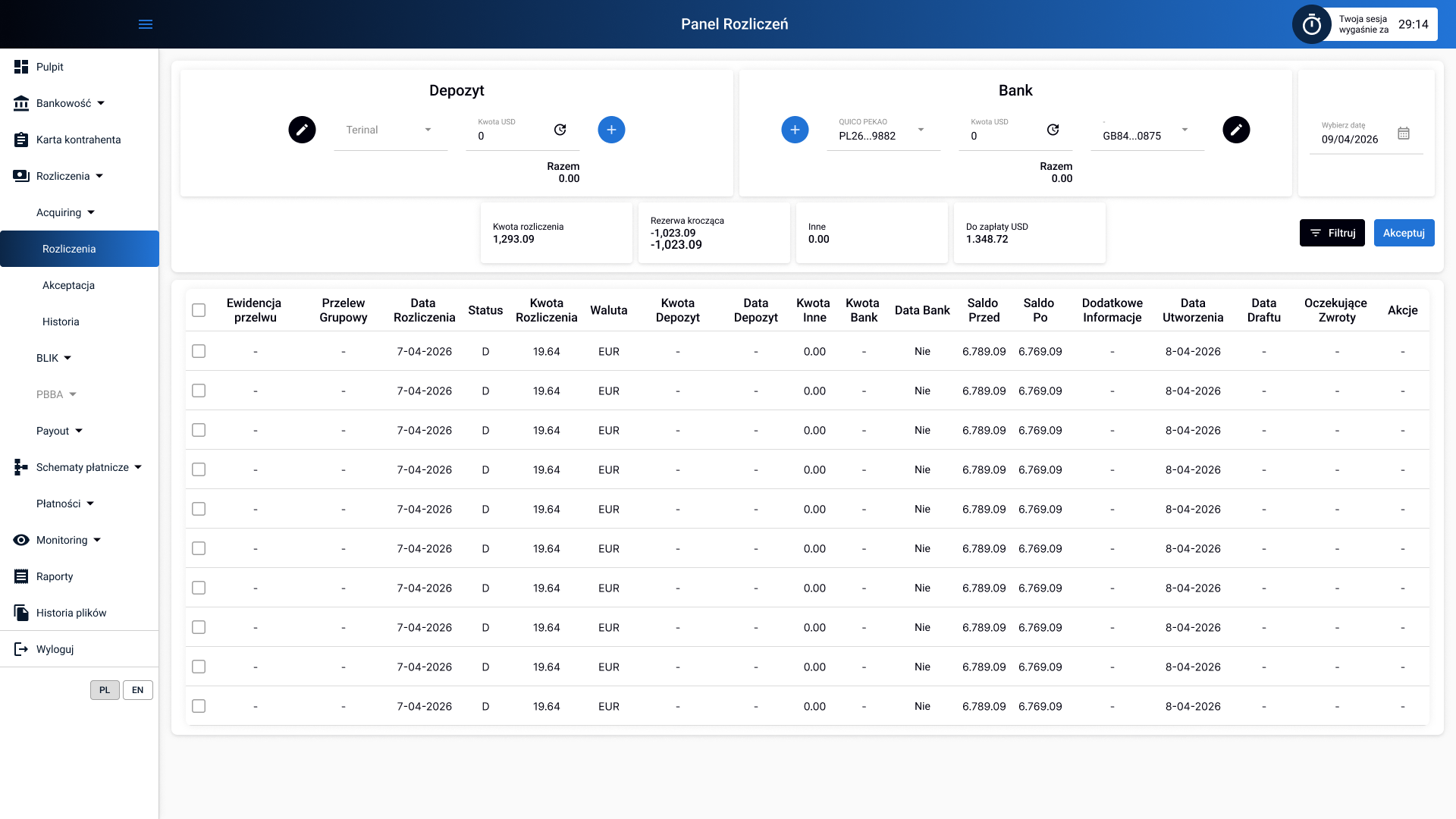Check the first settlement row checkbox
The image size is (1456, 819).
(199, 351)
